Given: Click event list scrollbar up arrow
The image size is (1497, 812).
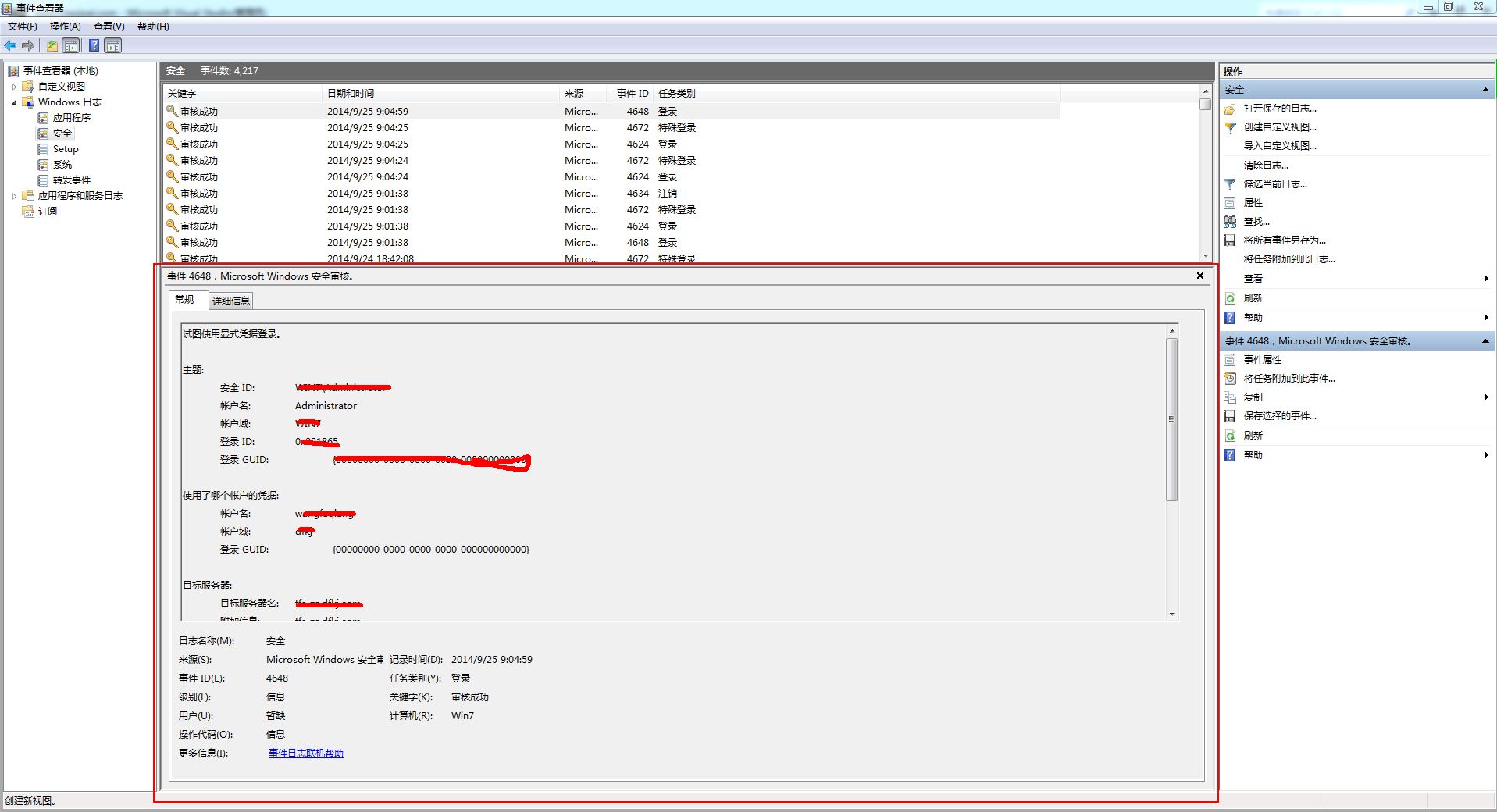Looking at the screenshot, I should coord(1206,92).
